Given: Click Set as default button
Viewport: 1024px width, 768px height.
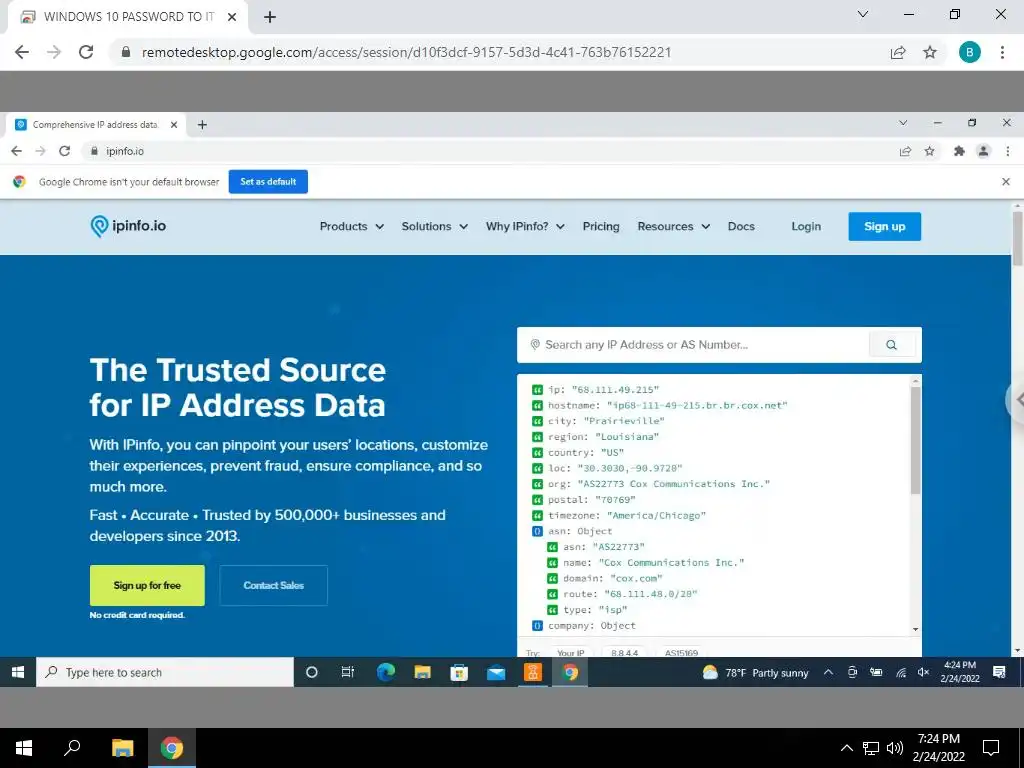Looking at the screenshot, I should click(268, 182).
